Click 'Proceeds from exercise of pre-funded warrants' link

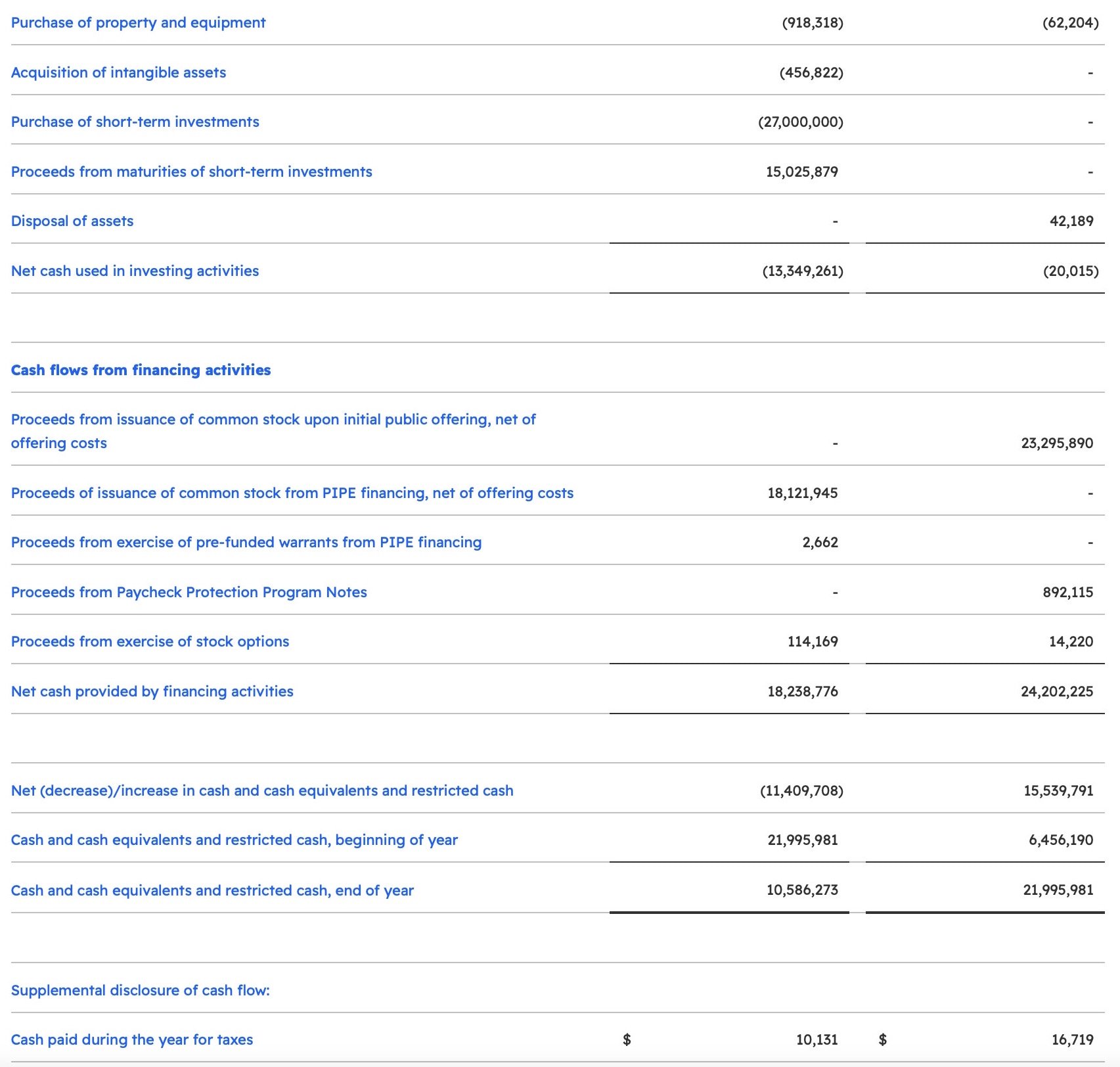[246, 543]
